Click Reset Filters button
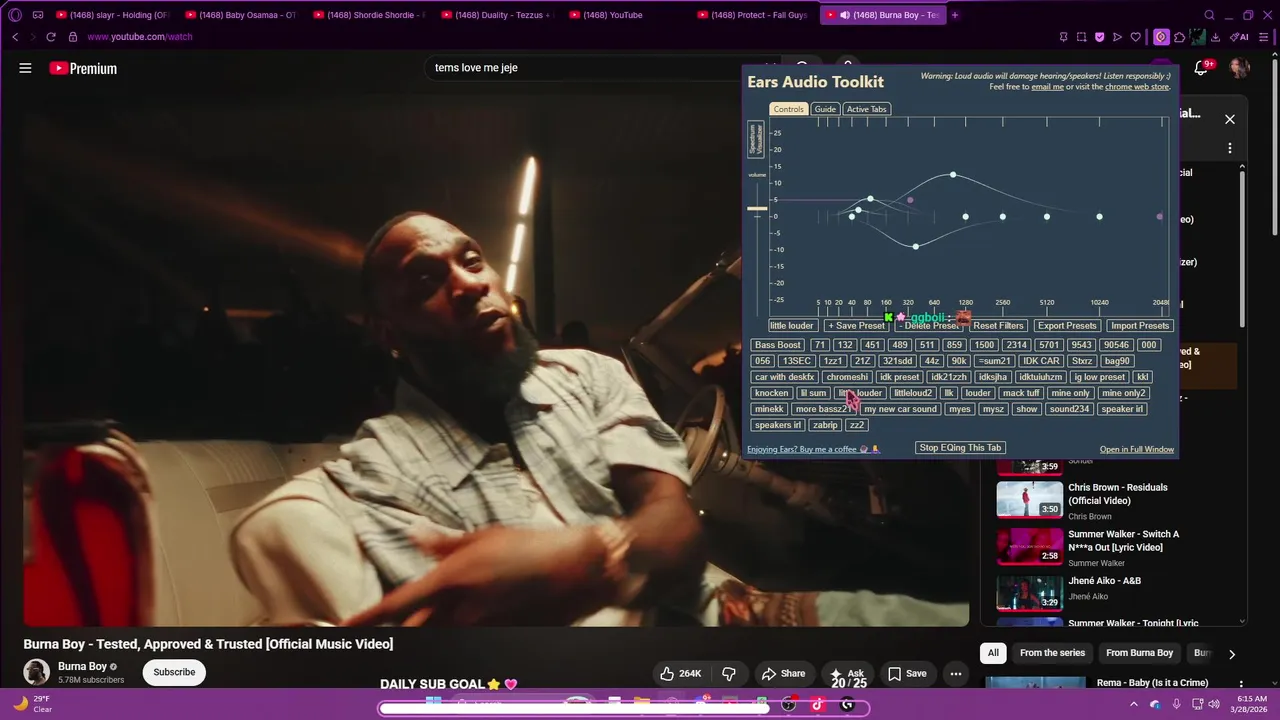This screenshot has width=1280, height=720. pyautogui.click(x=998, y=326)
